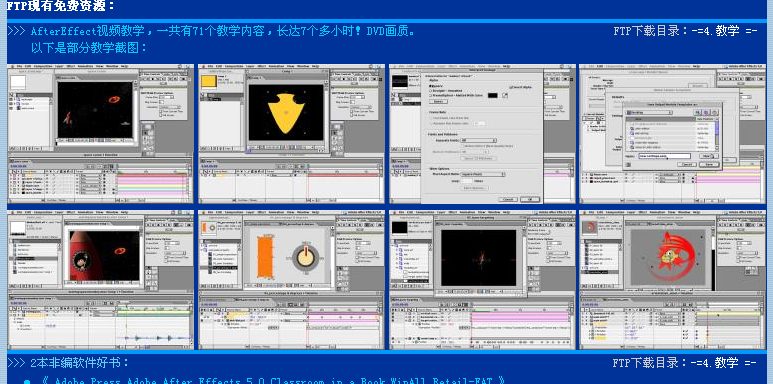This screenshot has height=384, width=773.
Task: Click the yellow comp thumbnail in project panel
Action: pos(210,81)
